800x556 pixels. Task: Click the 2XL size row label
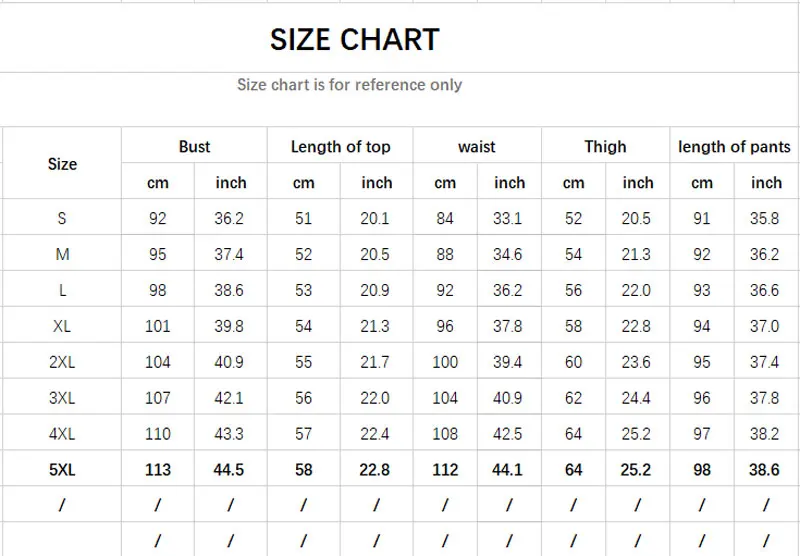(62, 362)
